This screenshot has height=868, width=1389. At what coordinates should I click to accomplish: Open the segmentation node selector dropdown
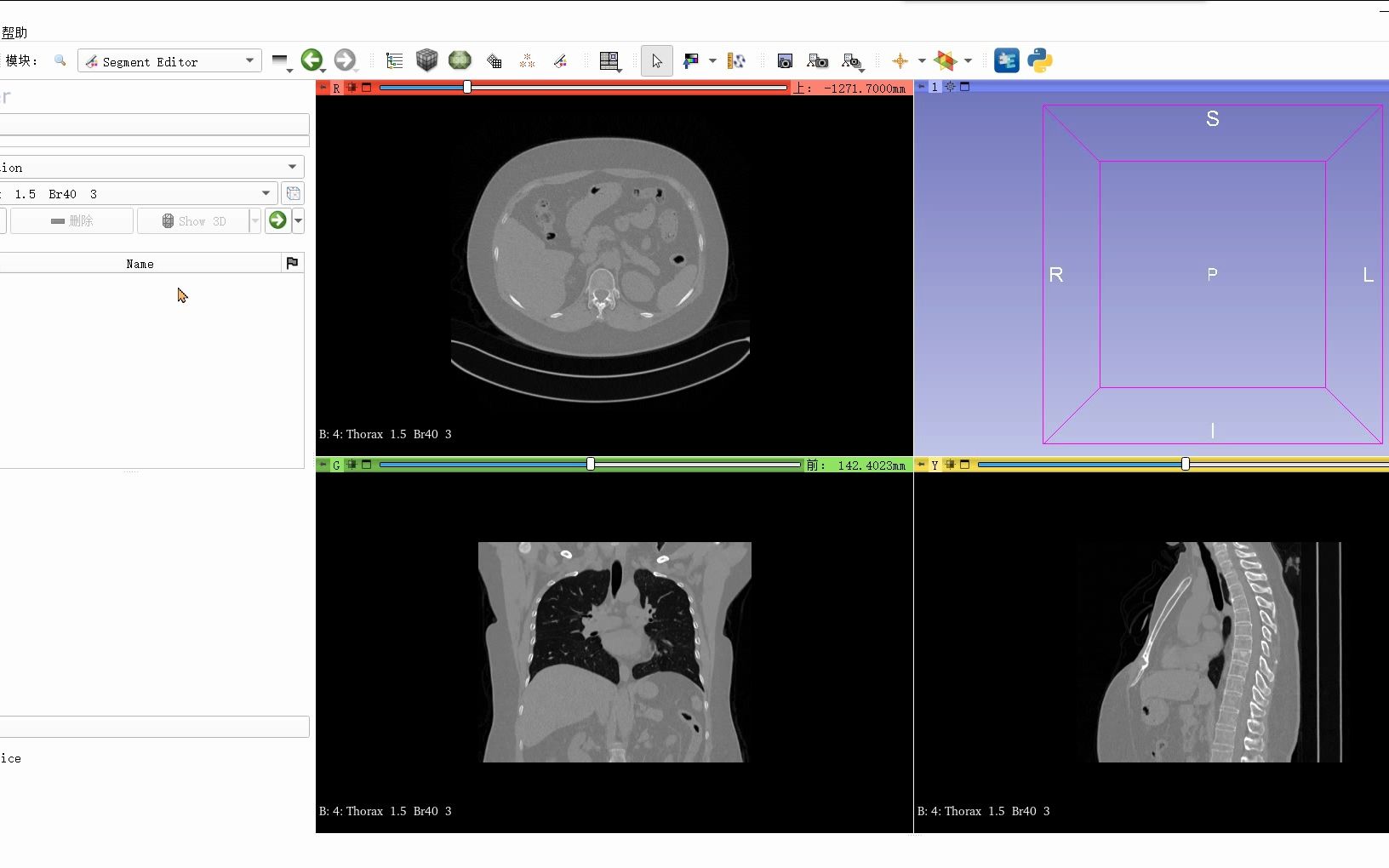pyautogui.click(x=151, y=167)
